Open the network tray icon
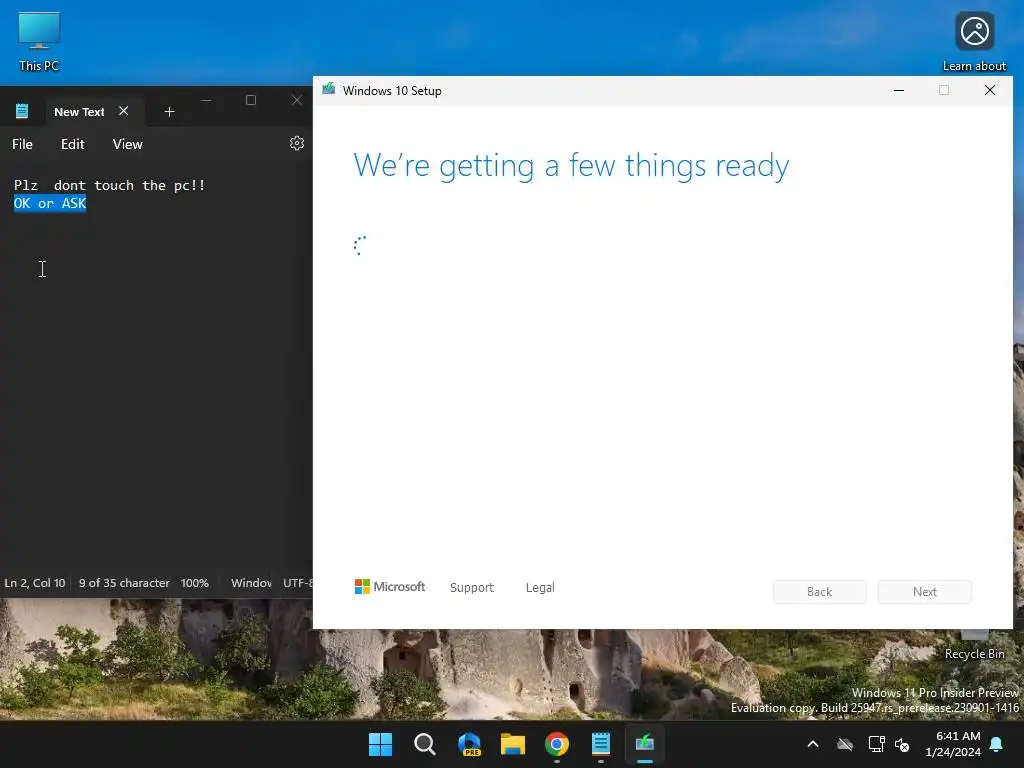The width and height of the screenshot is (1024, 768). click(x=876, y=744)
